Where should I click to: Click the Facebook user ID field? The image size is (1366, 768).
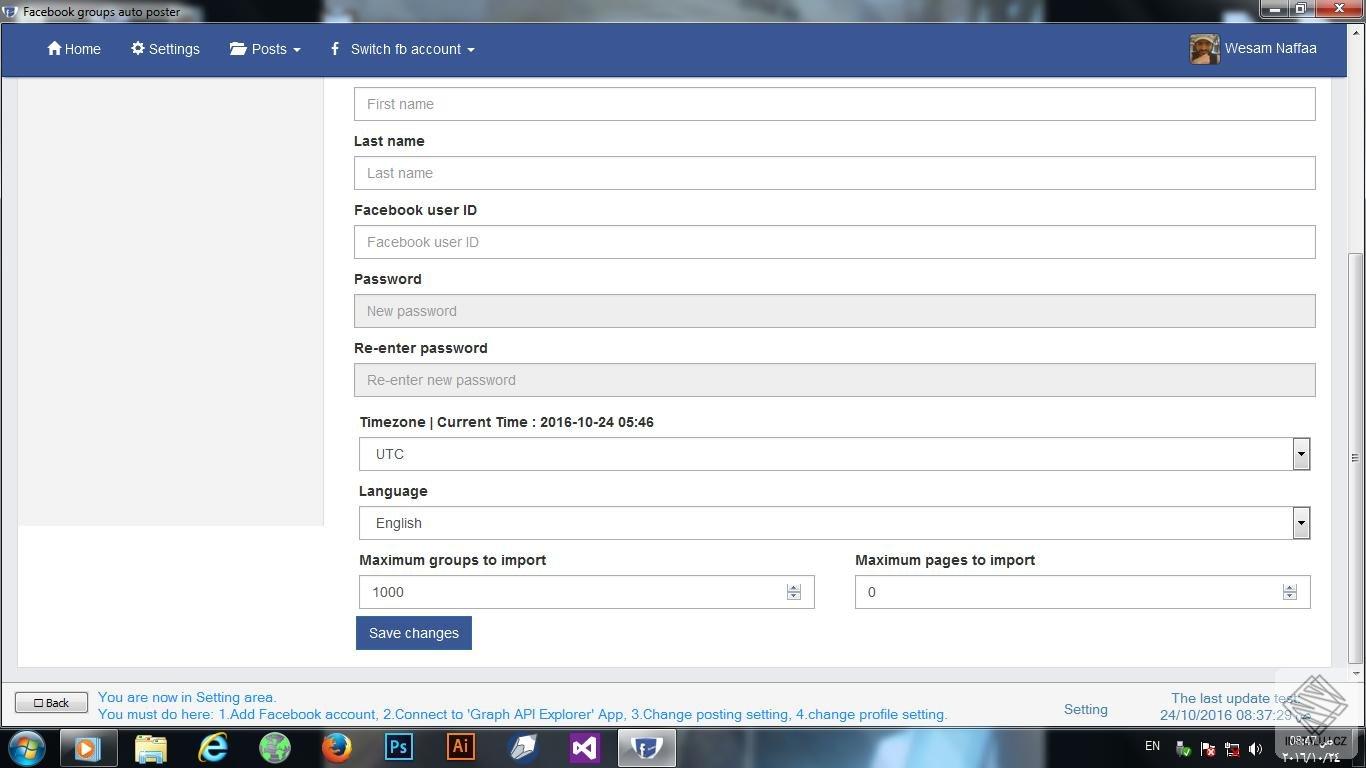(x=834, y=242)
